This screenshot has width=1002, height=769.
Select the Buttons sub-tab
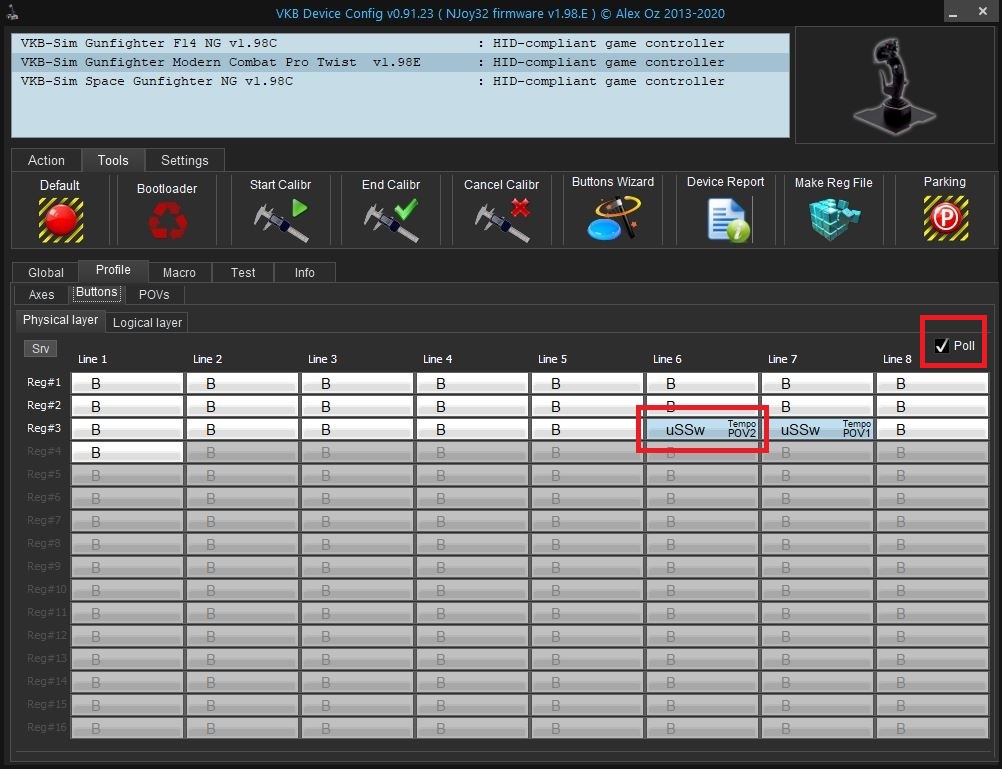click(96, 292)
